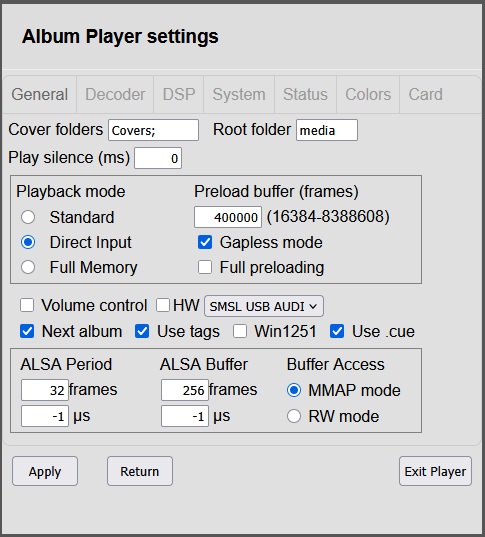Image resolution: width=485 pixels, height=537 pixels.
Task: Uncheck the Use .cue option
Action: [337, 331]
